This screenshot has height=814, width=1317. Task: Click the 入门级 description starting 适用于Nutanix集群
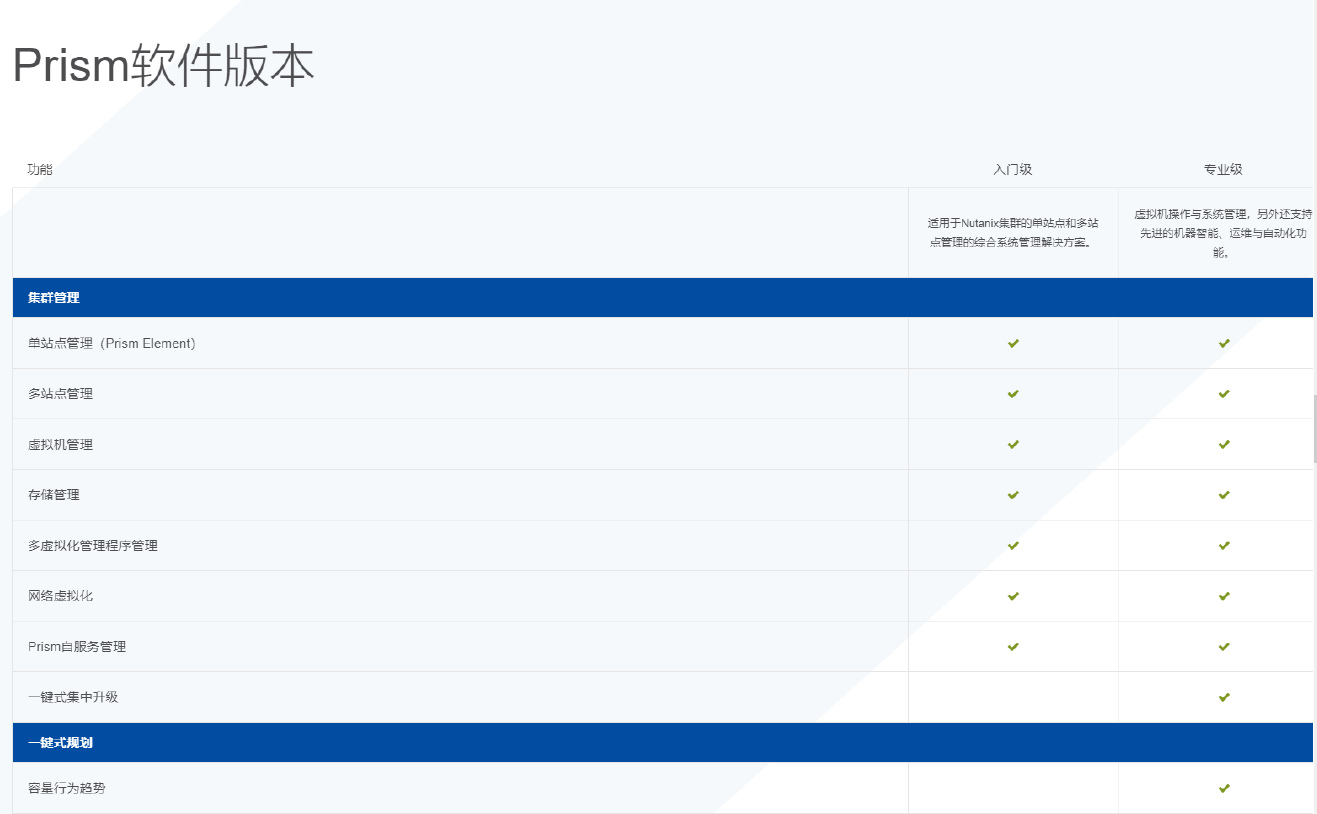coord(1013,232)
